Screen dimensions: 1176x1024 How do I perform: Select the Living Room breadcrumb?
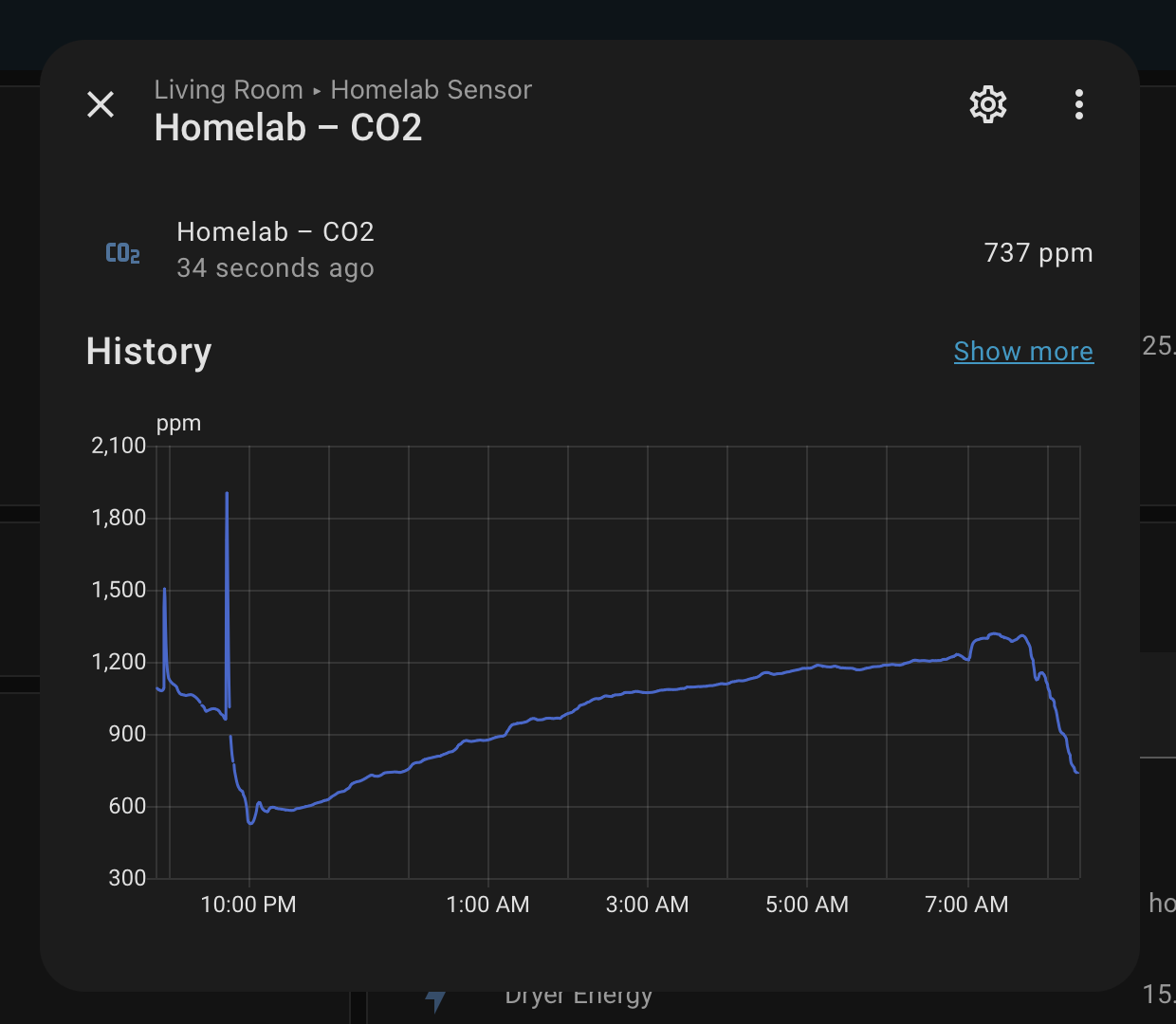coord(229,90)
